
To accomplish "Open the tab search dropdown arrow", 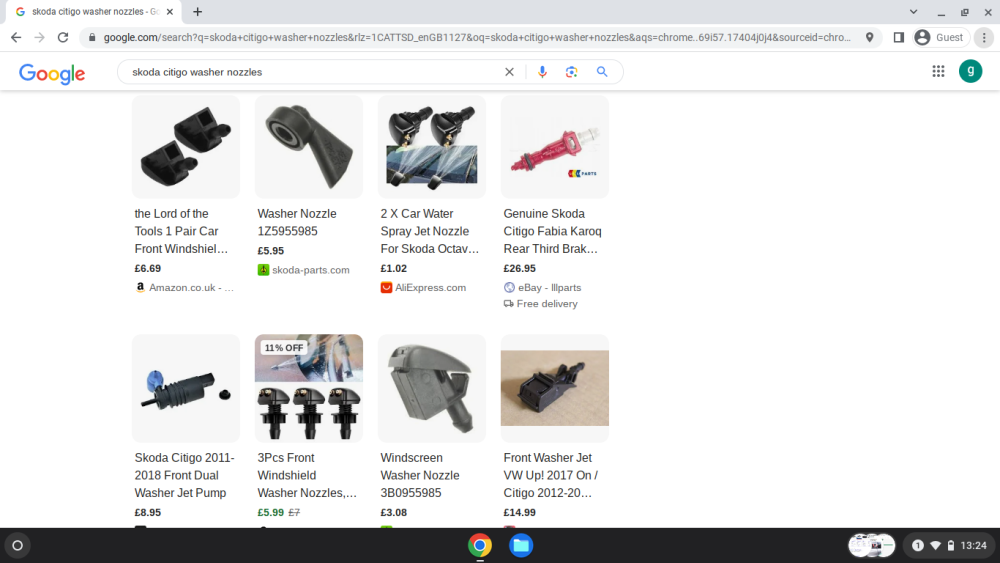I will [913, 11].
